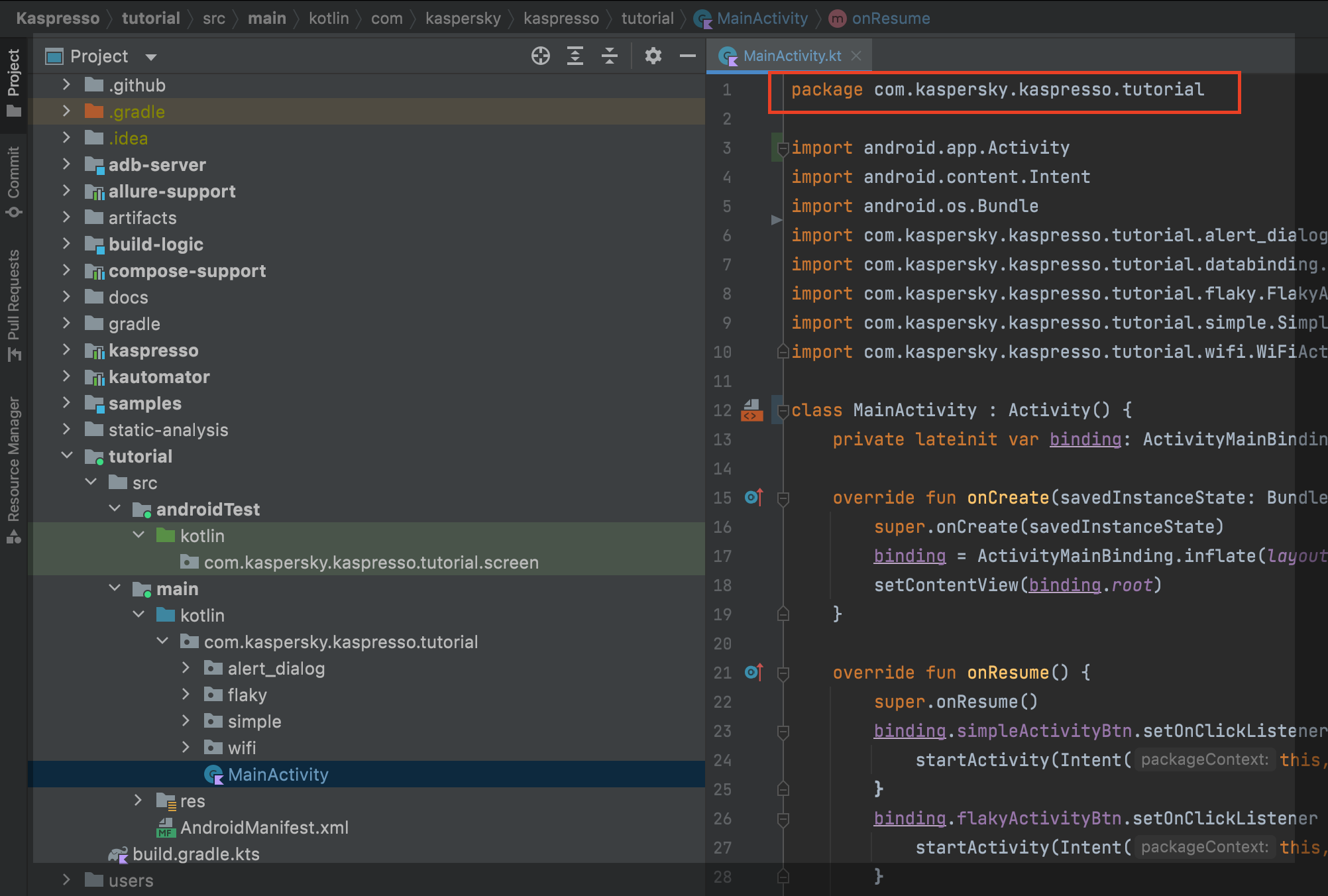The width and height of the screenshot is (1328, 896).
Task: Close the MainActivity.kt editor tab
Action: [856, 56]
